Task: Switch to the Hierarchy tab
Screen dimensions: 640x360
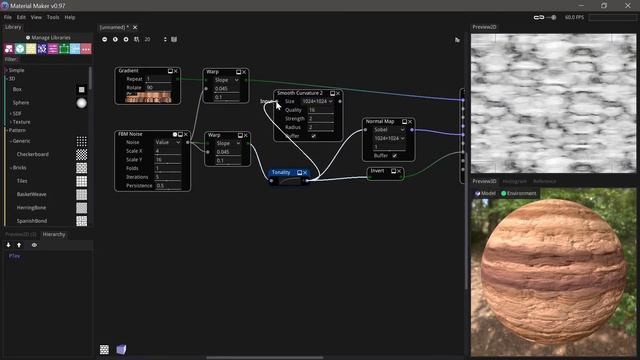Action: [x=54, y=234]
